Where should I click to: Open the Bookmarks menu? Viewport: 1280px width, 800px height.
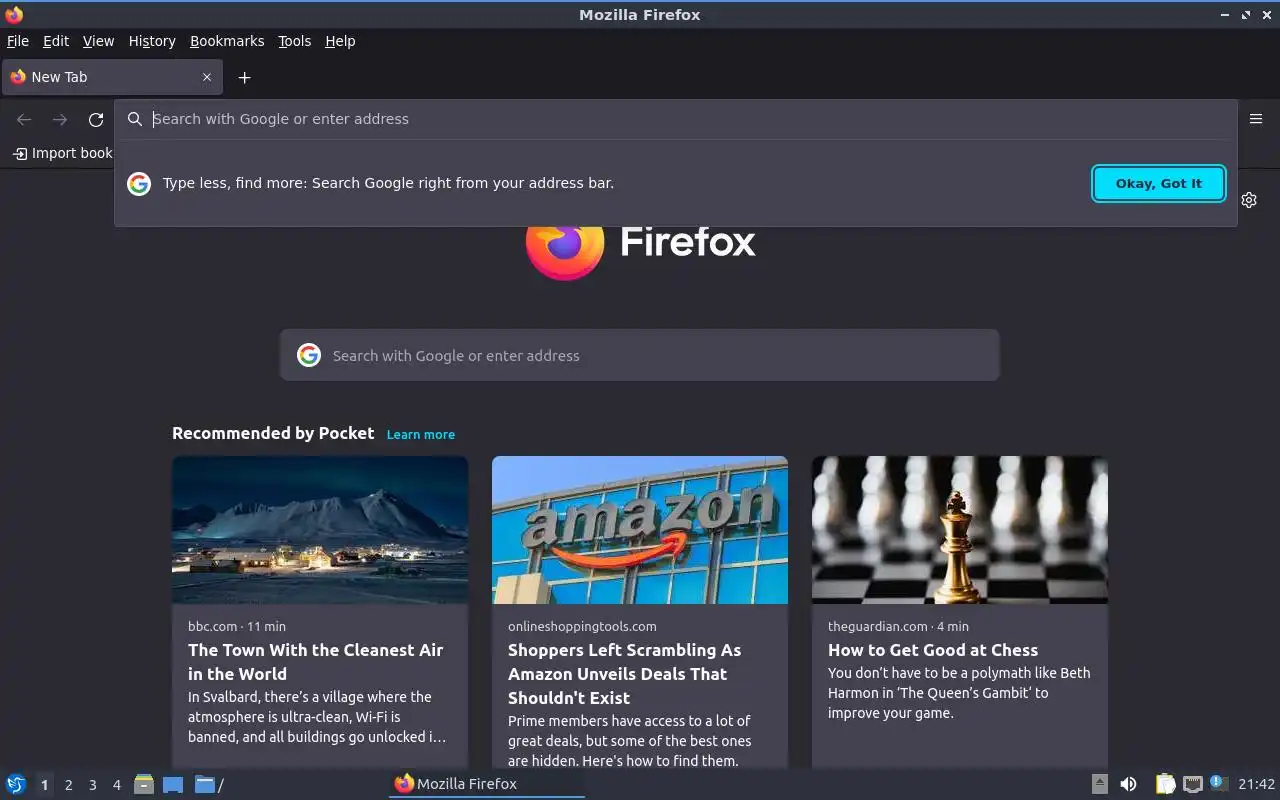pyautogui.click(x=227, y=41)
